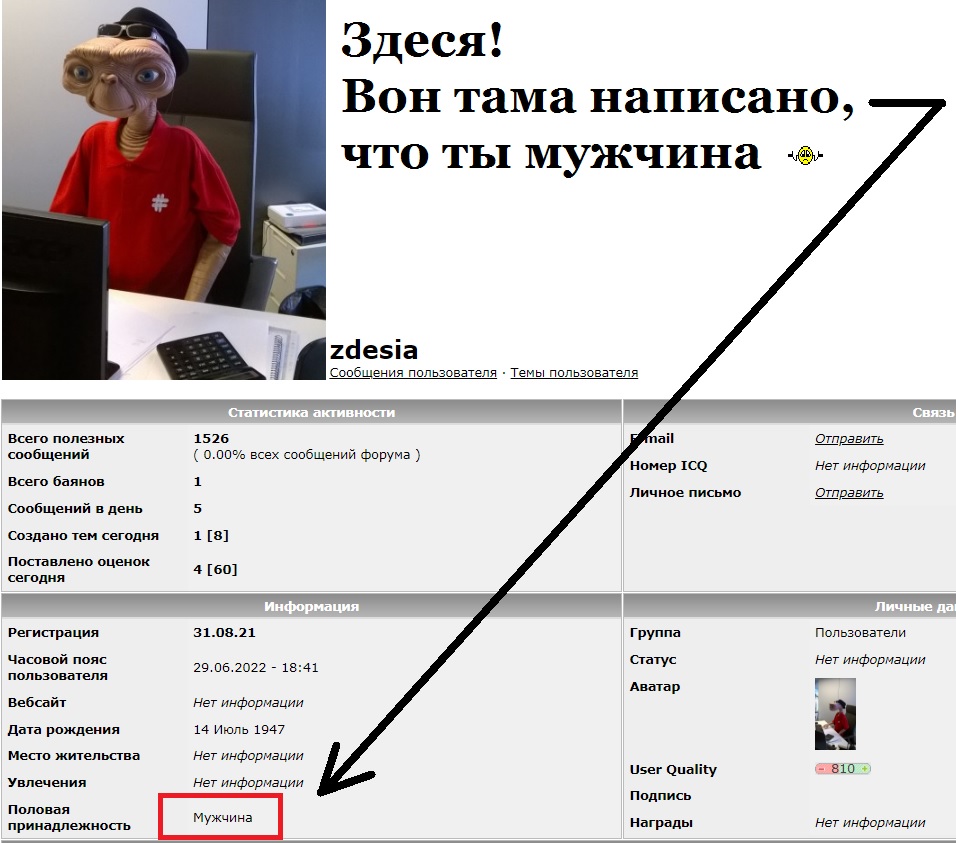This screenshot has width=956, height=843.
Task: Click the "Часовой пояс пользователя" label
Action: [x=58, y=667]
